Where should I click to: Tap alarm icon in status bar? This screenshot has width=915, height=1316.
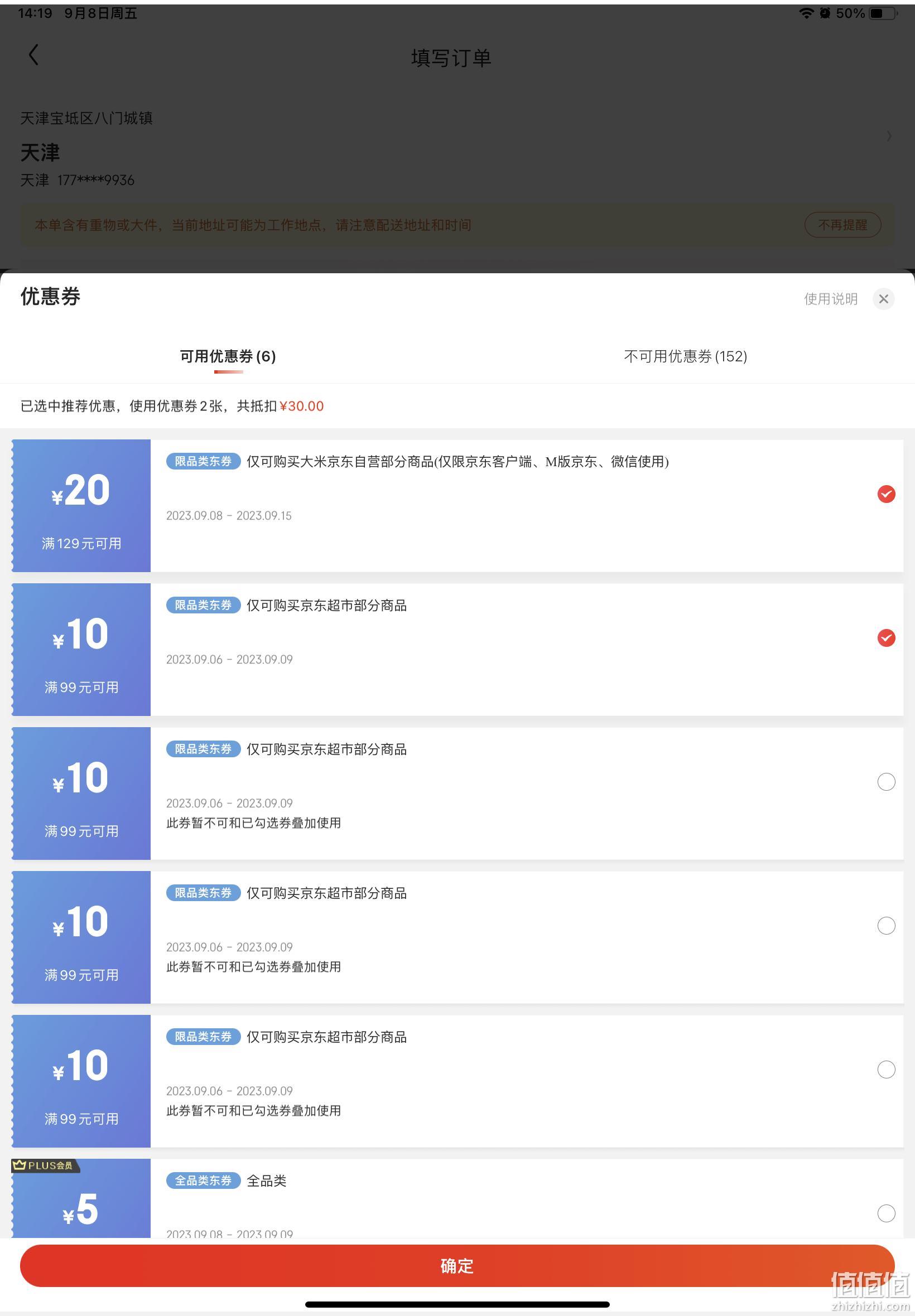[x=825, y=13]
